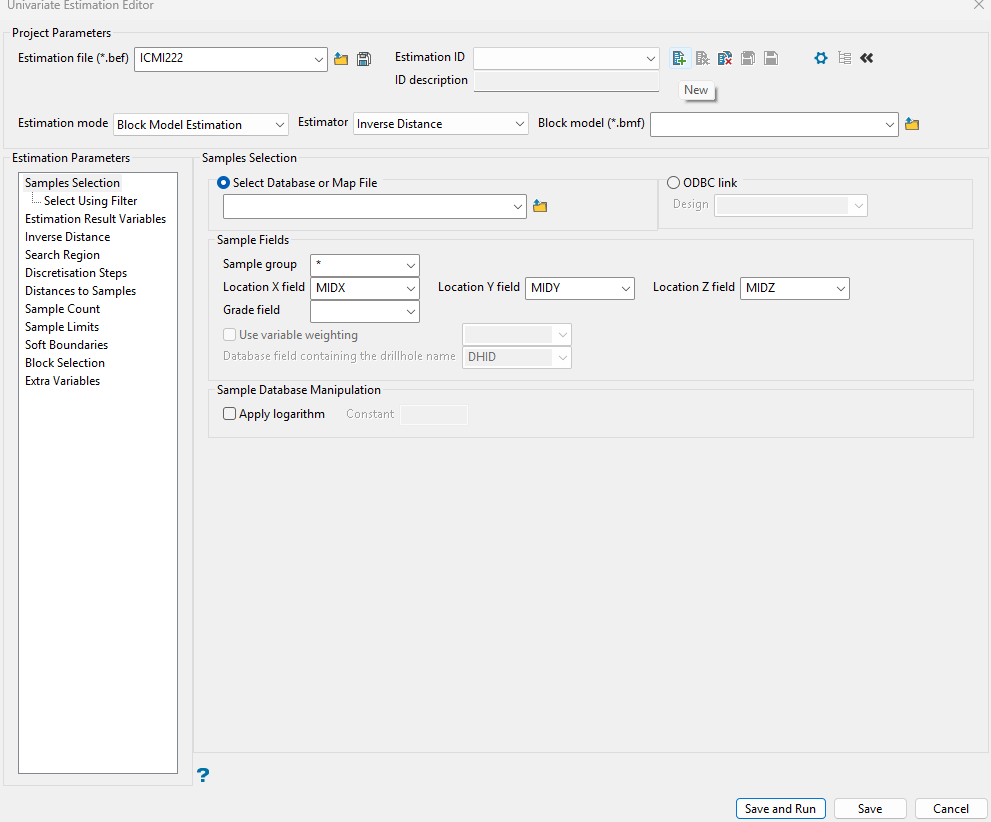Browse for a database or map file

[x=540, y=207]
